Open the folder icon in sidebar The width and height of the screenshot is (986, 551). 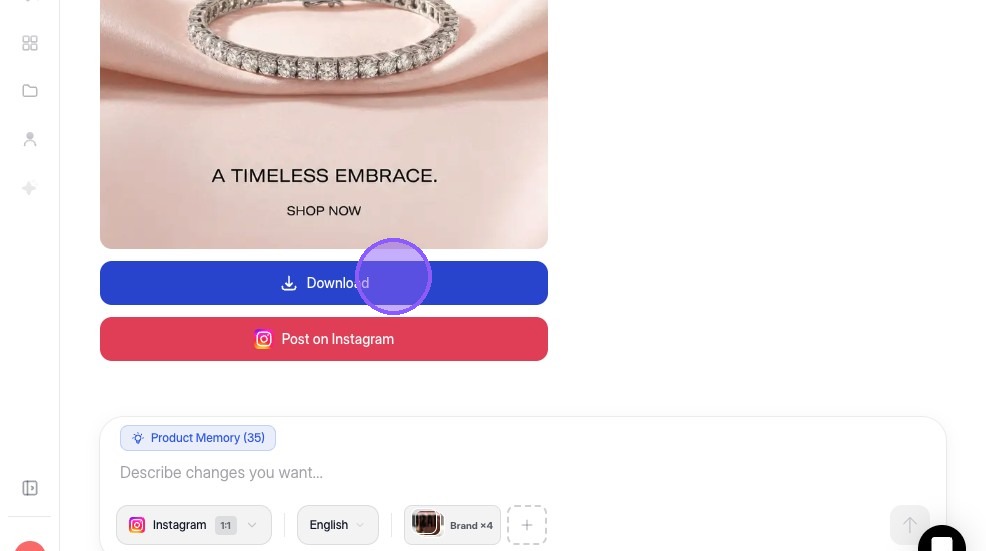30,91
